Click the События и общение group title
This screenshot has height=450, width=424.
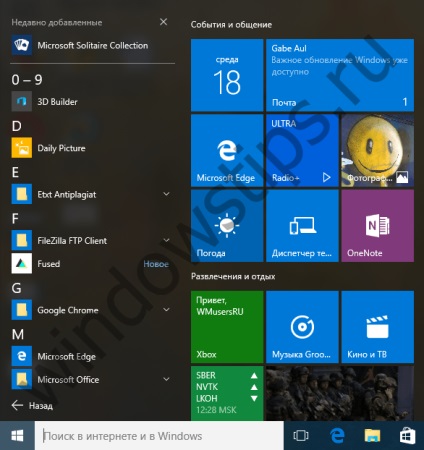[x=231, y=25]
